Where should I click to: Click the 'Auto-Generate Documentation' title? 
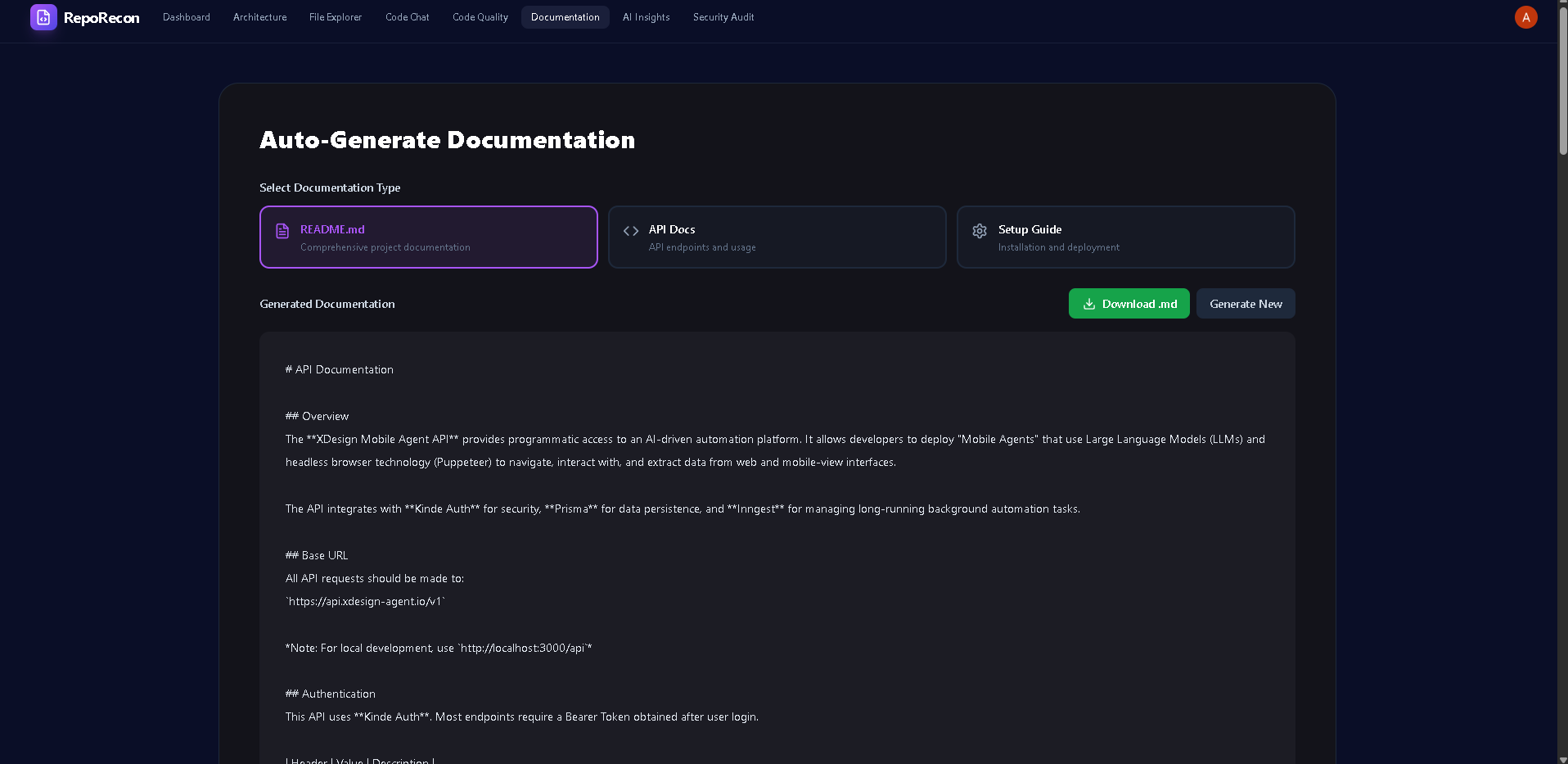coord(448,140)
